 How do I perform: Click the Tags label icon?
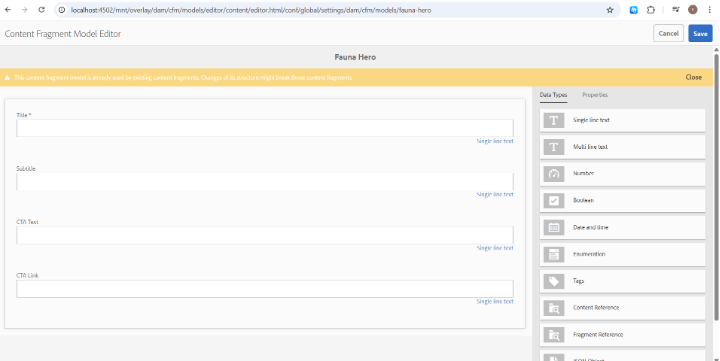(554, 281)
